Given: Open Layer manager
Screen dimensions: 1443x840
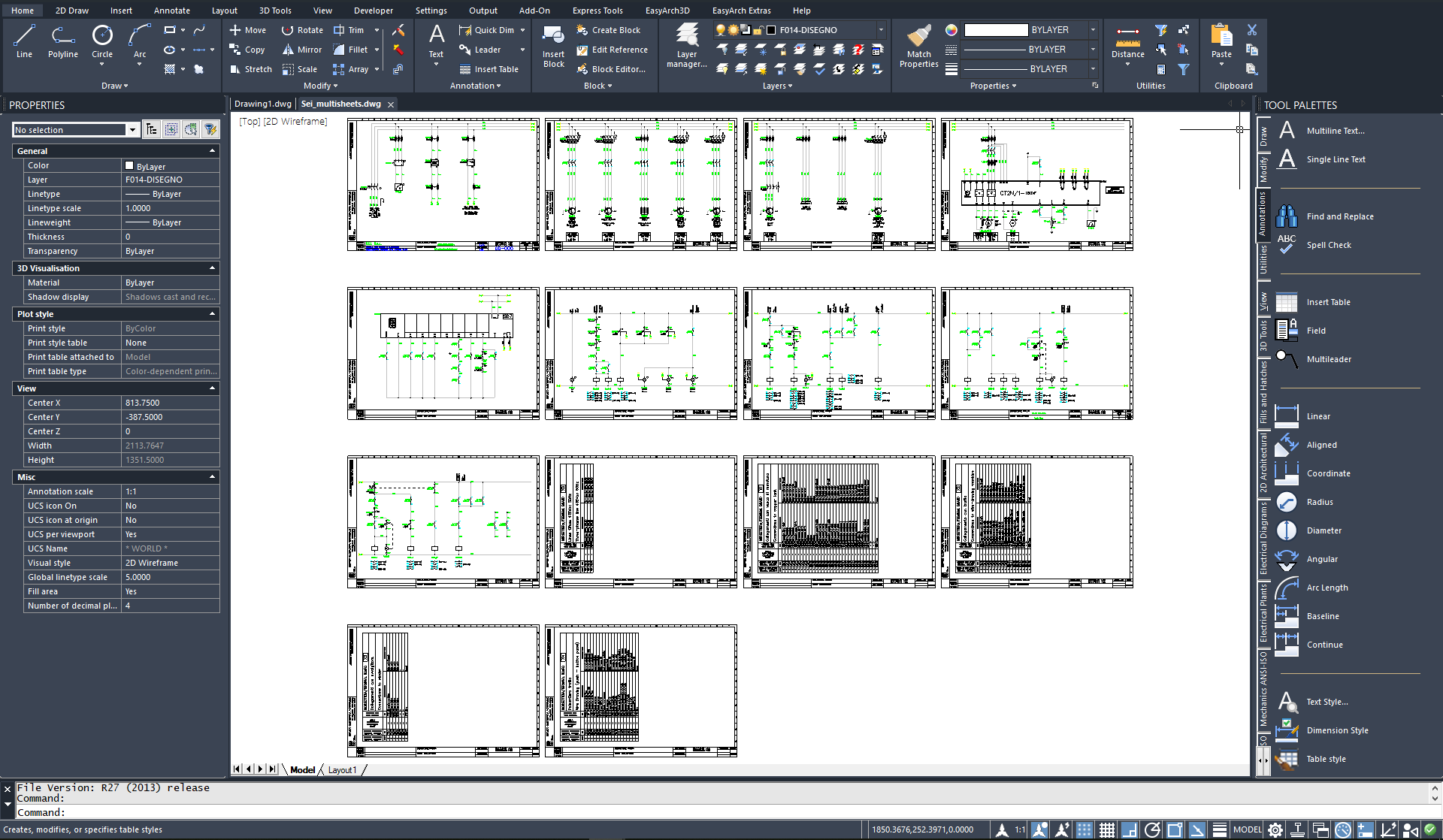Looking at the screenshot, I should 686,47.
